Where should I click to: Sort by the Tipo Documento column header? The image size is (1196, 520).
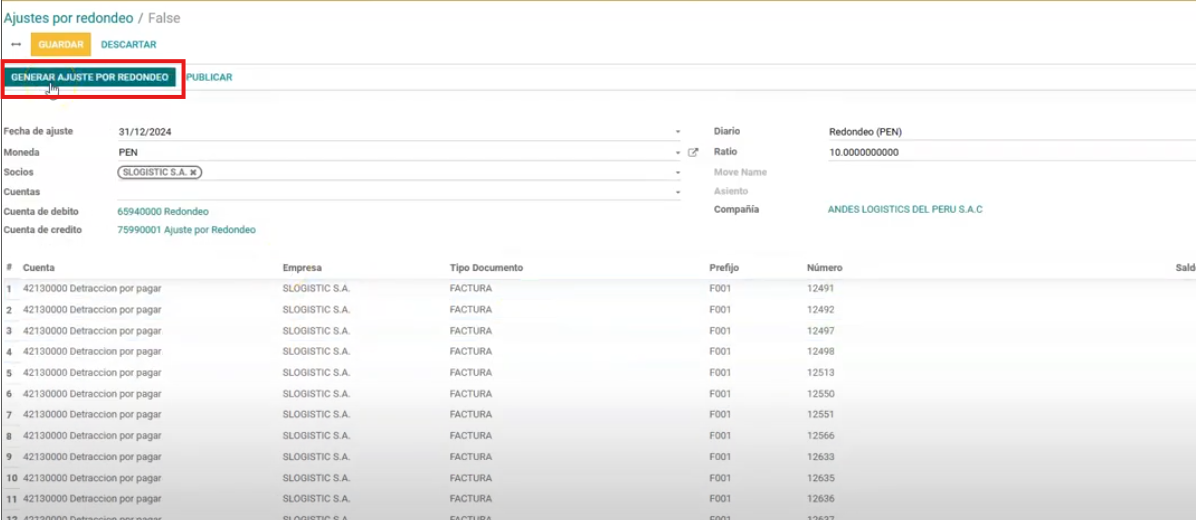[486, 268]
